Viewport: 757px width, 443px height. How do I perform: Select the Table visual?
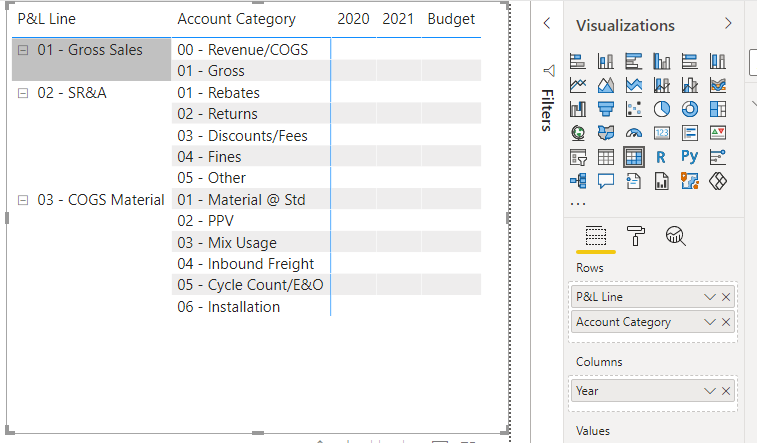tap(606, 157)
